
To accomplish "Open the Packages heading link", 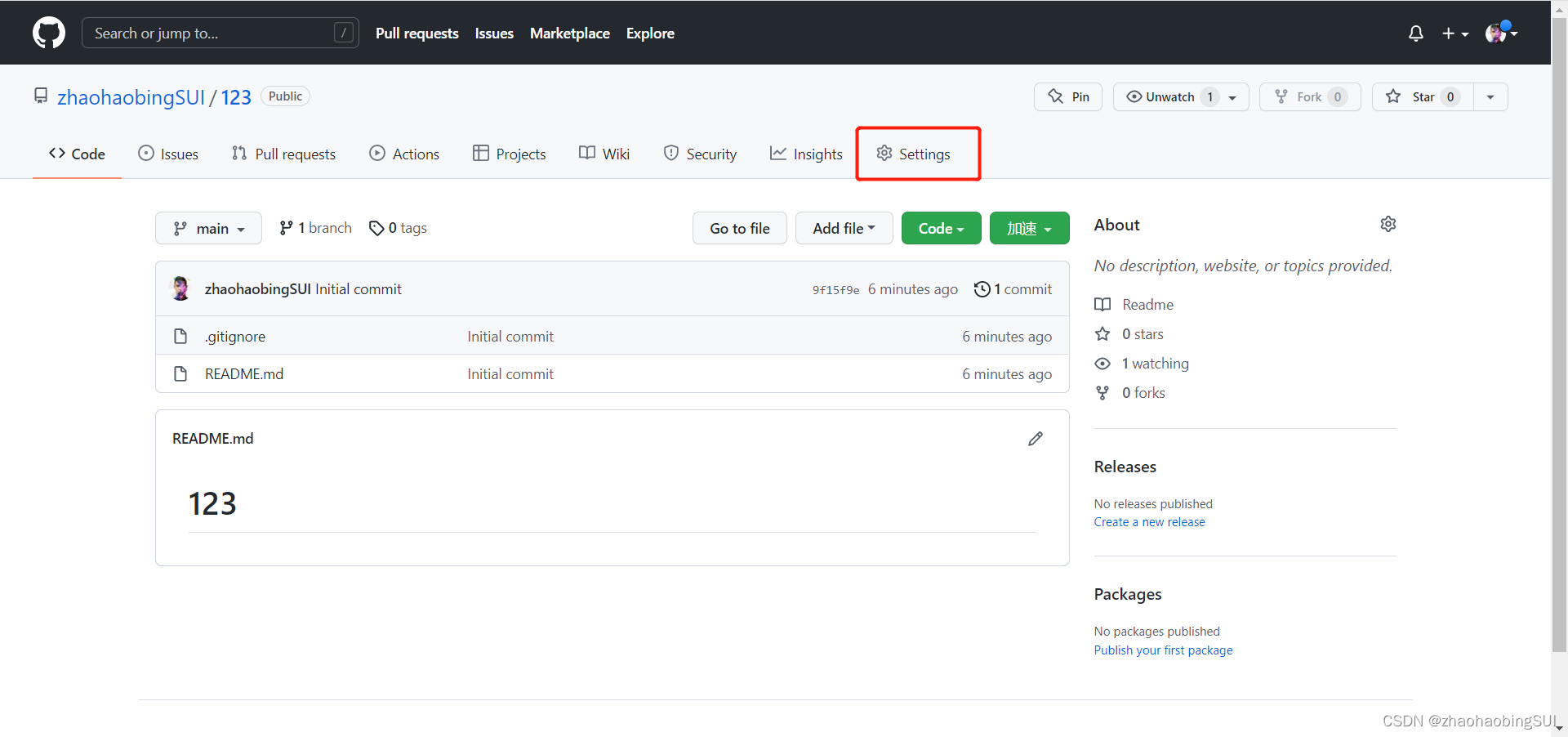I will [1128, 594].
